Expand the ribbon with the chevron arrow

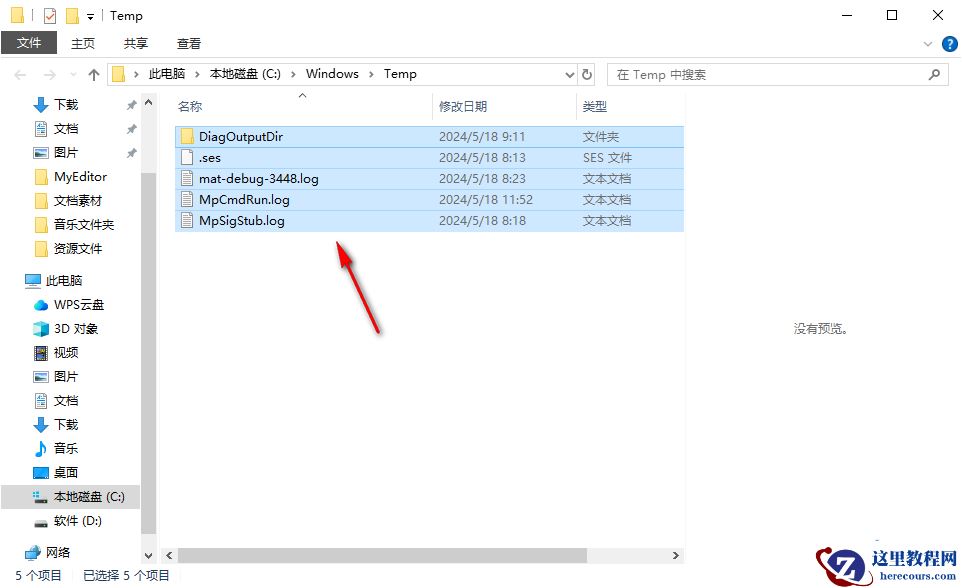point(928,43)
